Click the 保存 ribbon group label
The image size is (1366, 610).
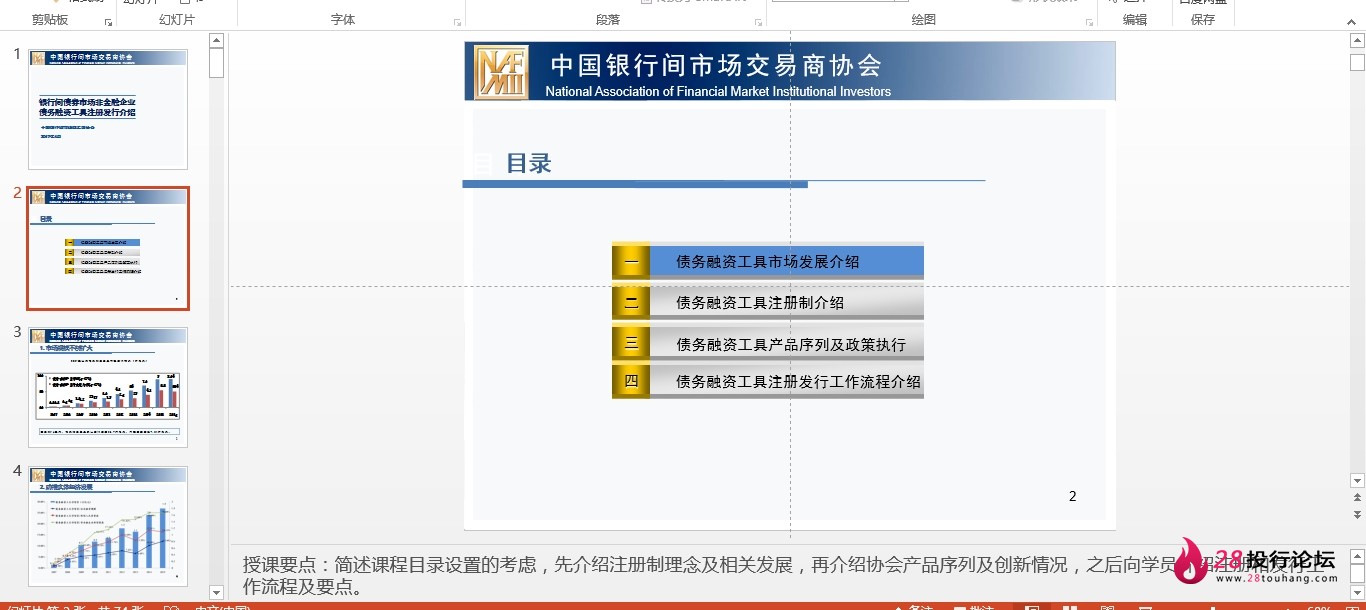click(x=1203, y=20)
